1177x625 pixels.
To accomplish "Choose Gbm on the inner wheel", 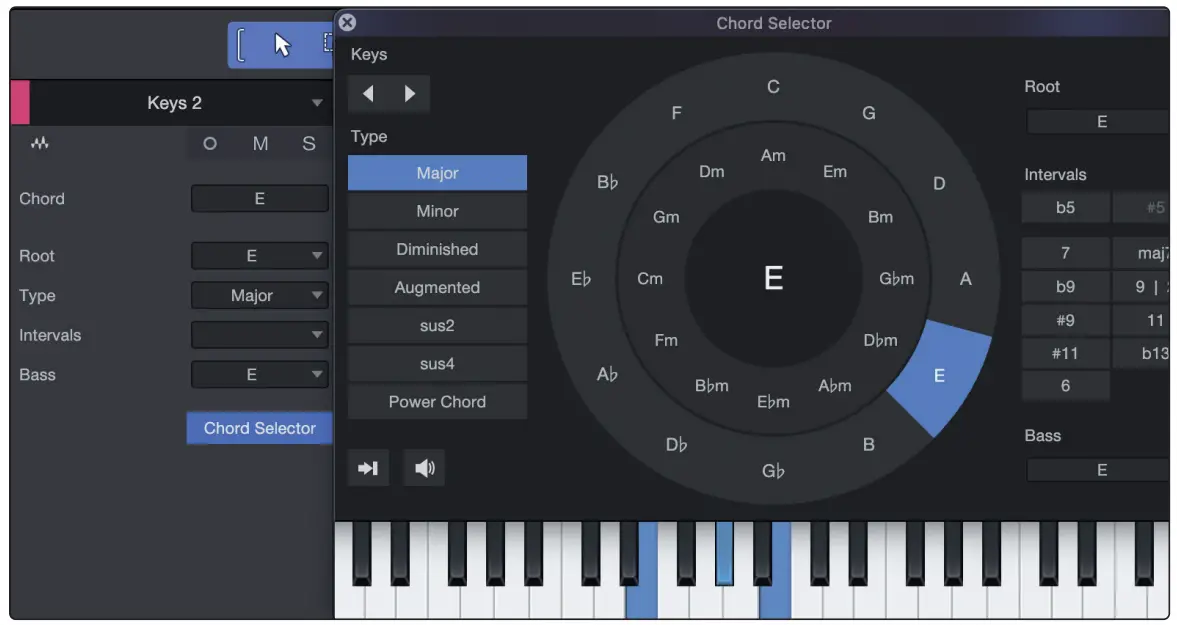I will tap(896, 279).
